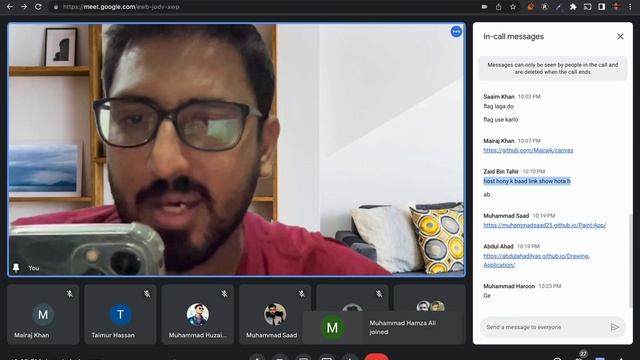This screenshot has width=640, height=360.
Task: Select Muhammad Huzai... participant tile
Action: pos(198,314)
